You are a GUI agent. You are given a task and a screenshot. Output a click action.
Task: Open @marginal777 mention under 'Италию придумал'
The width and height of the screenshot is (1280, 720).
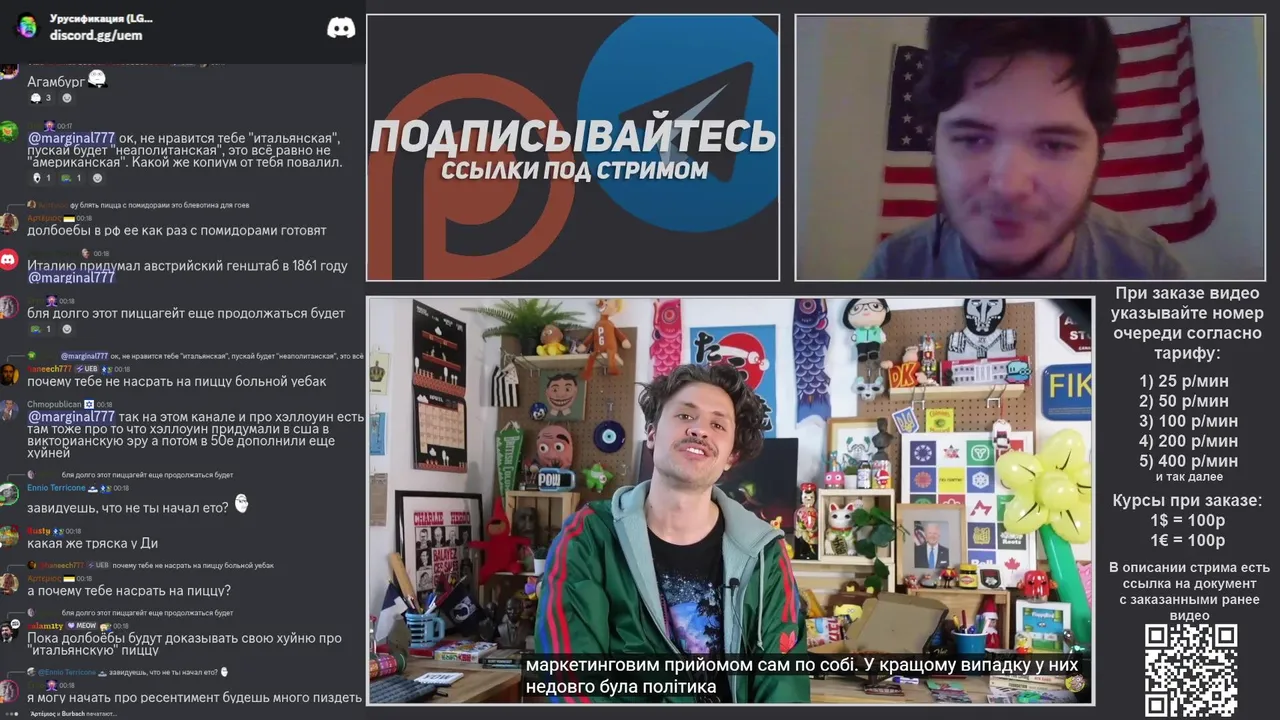pos(71,278)
